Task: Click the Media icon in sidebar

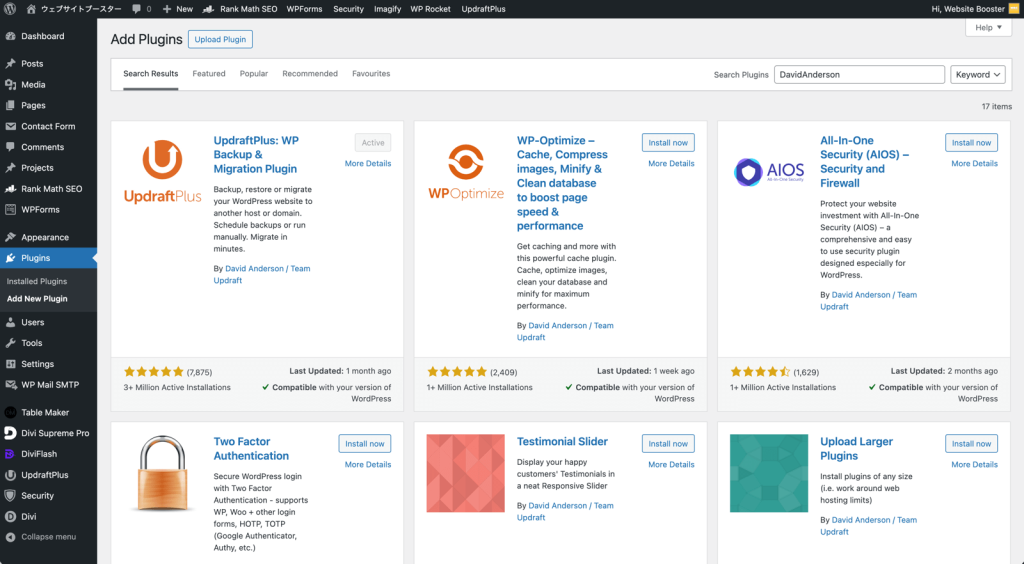Action: point(10,85)
